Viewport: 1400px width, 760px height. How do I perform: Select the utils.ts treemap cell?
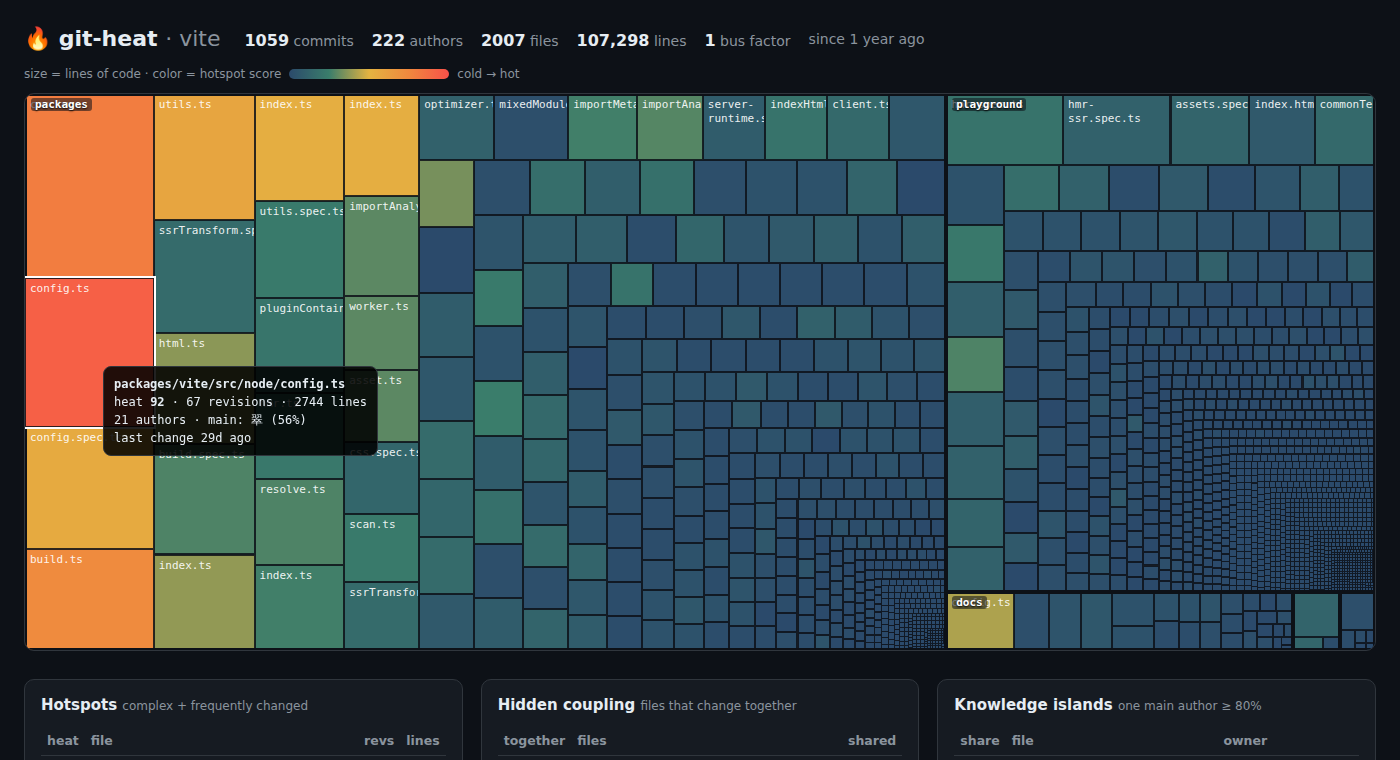pyautogui.click(x=205, y=157)
